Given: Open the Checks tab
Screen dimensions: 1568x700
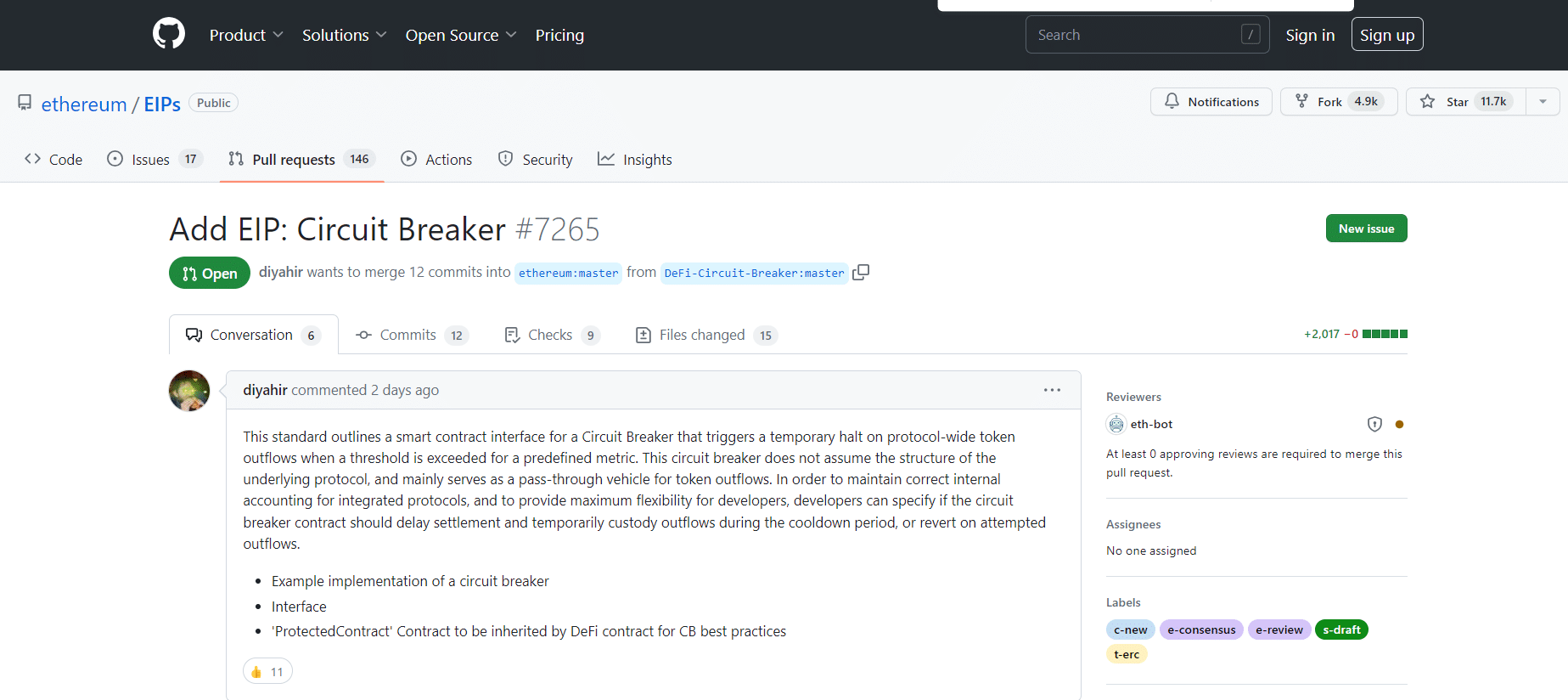Looking at the screenshot, I should coord(552,335).
